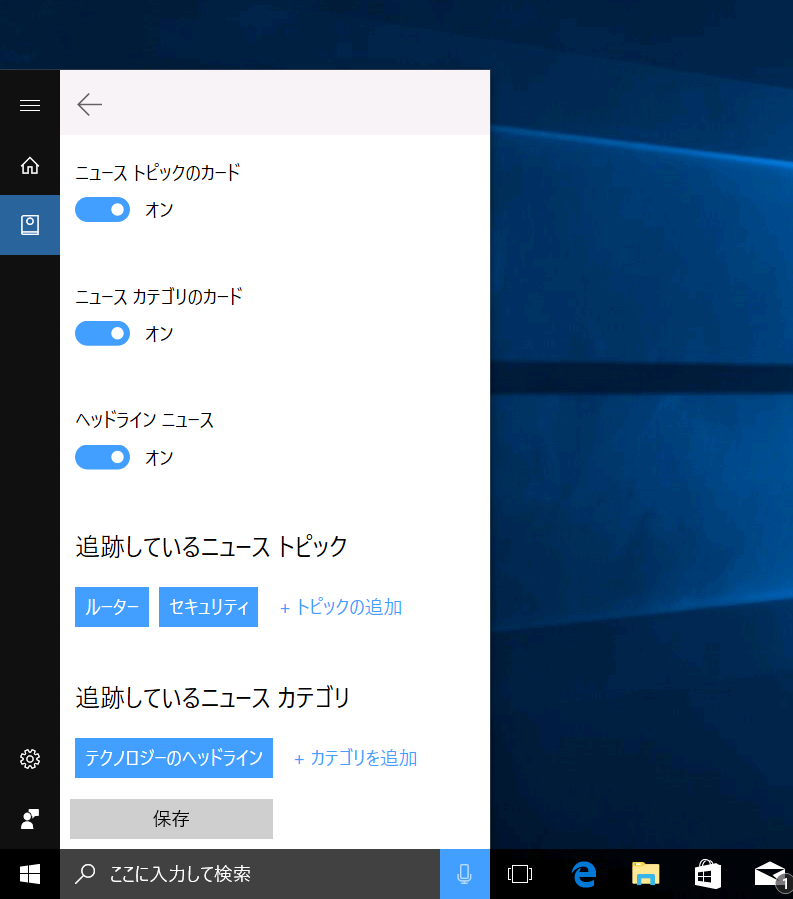Open Task View on taskbar
The height and width of the screenshot is (899, 793).
520,874
